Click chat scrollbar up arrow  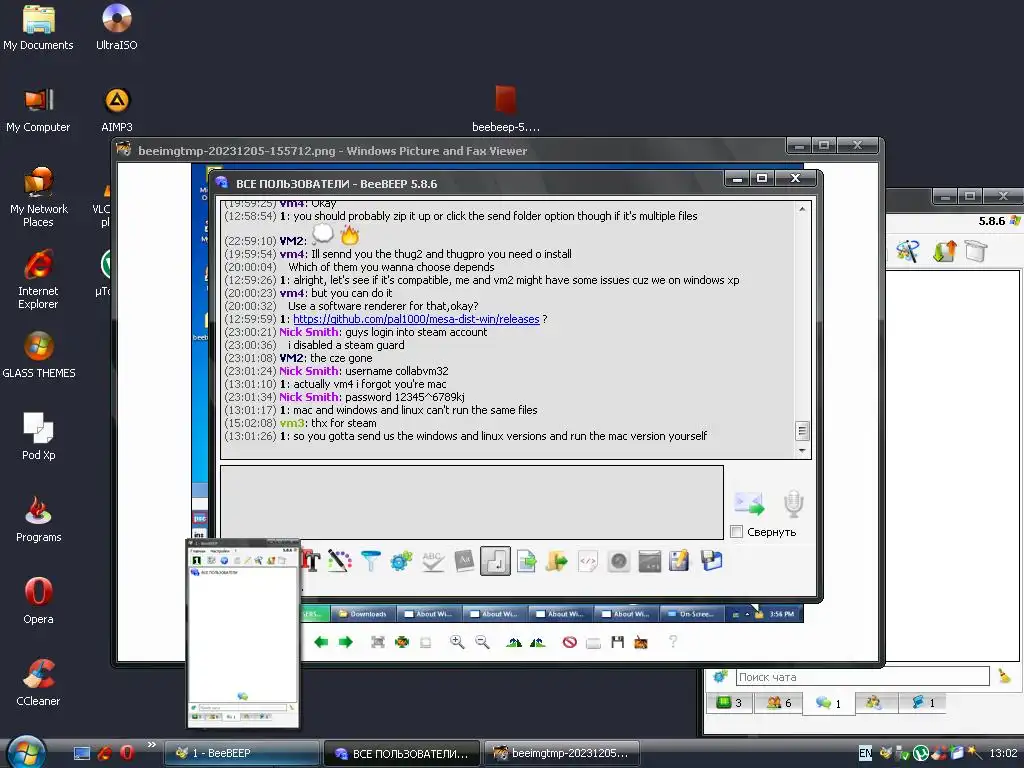pos(802,209)
